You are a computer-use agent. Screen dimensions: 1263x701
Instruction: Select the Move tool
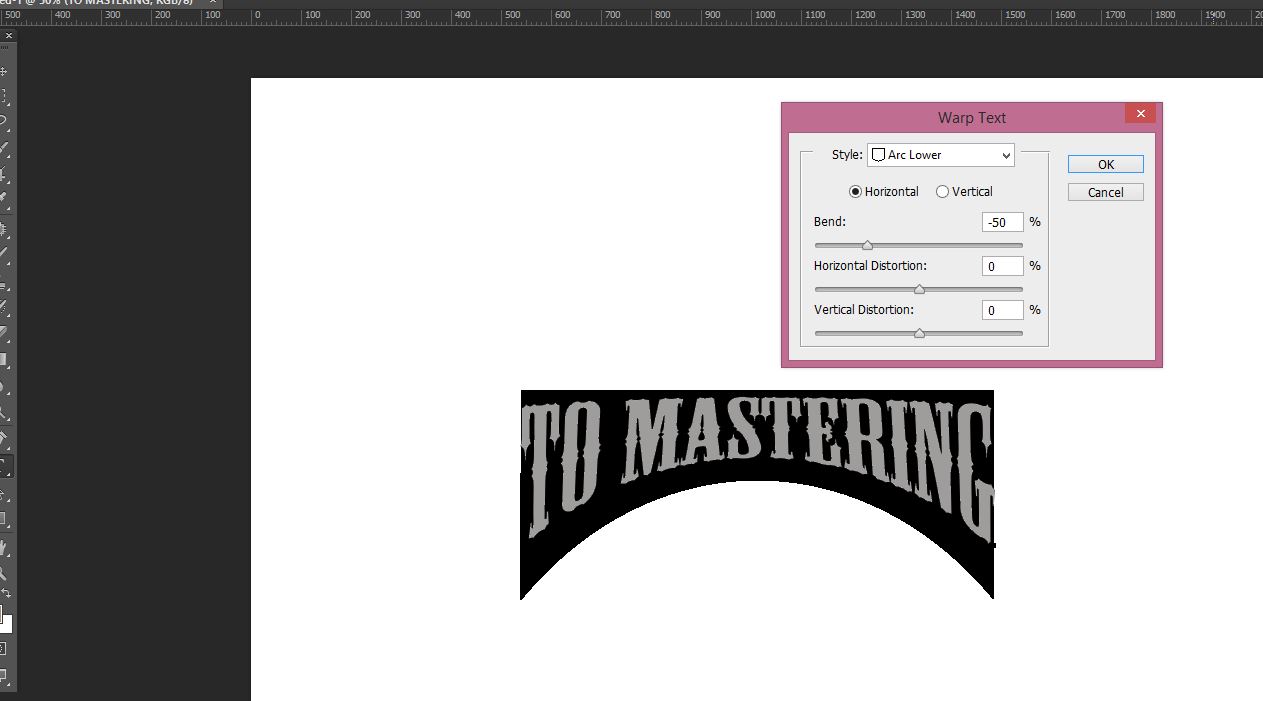(4, 72)
